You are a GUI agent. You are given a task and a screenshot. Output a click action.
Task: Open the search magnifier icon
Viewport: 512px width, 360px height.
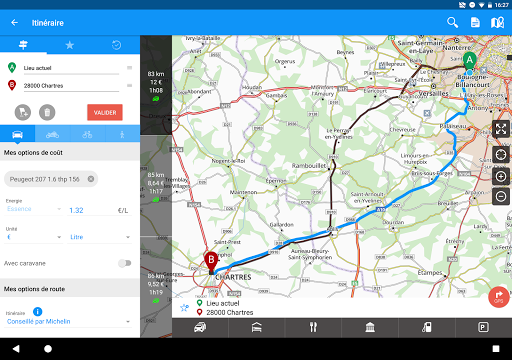(x=452, y=23)
